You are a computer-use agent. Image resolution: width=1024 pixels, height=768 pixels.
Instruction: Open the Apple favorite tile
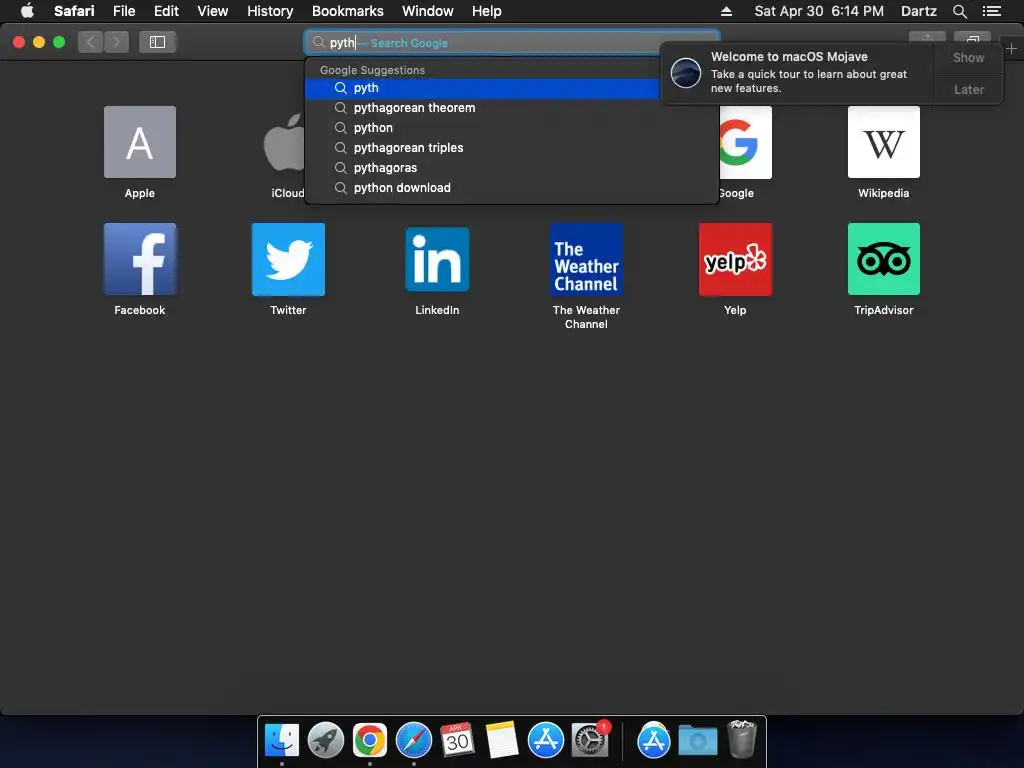[140, 142]
